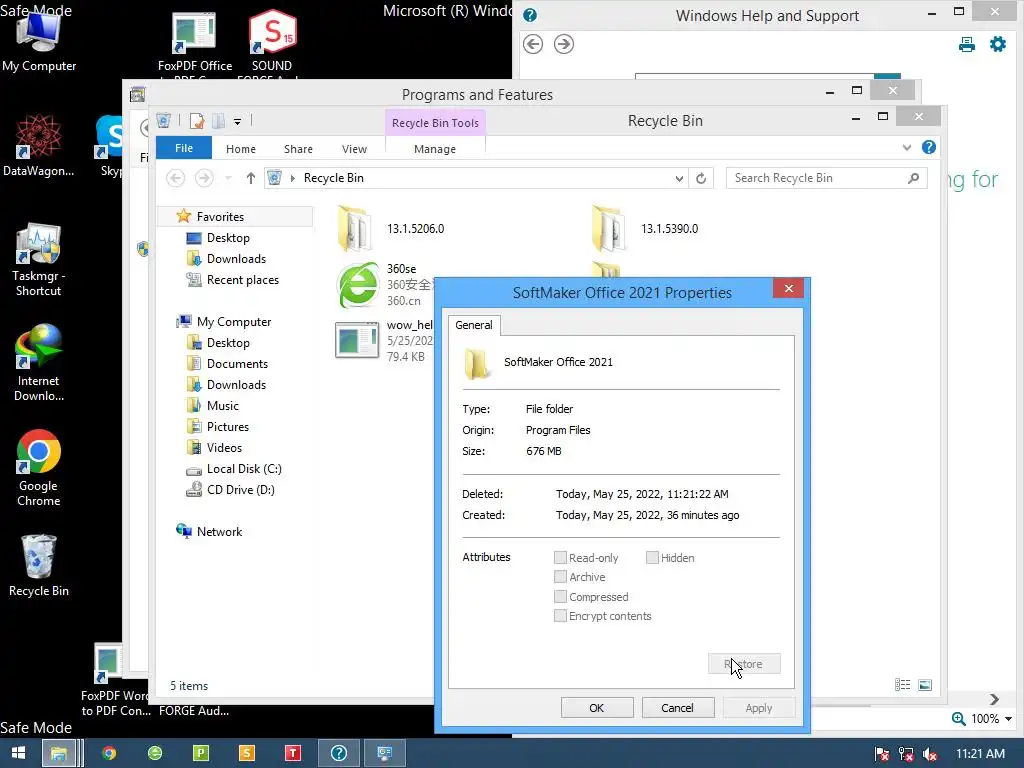Select the 360se item icon
The width and height of the screenshot is (1024, 768).
[x=357, y=285]
